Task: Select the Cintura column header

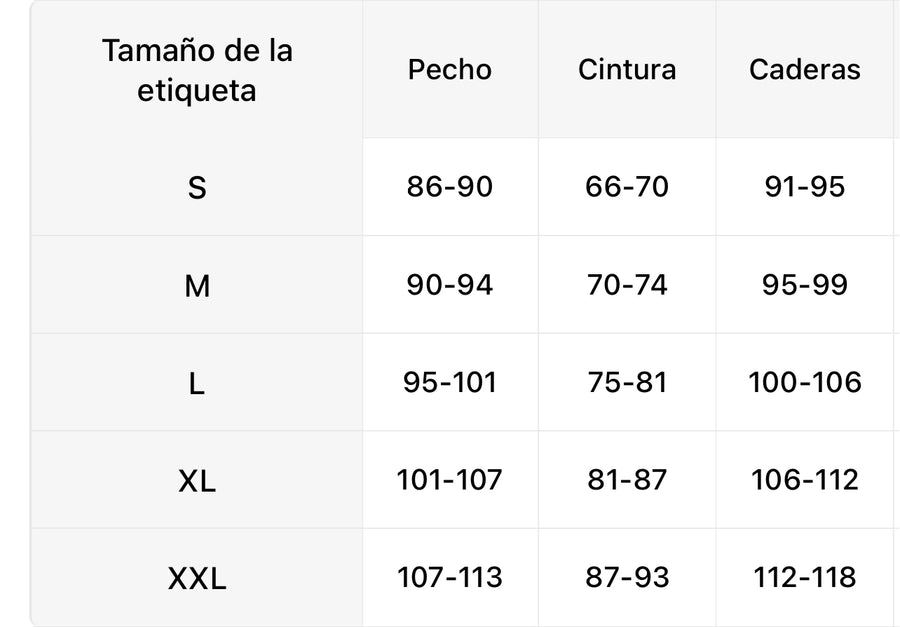Action: (x=627, y=70)
